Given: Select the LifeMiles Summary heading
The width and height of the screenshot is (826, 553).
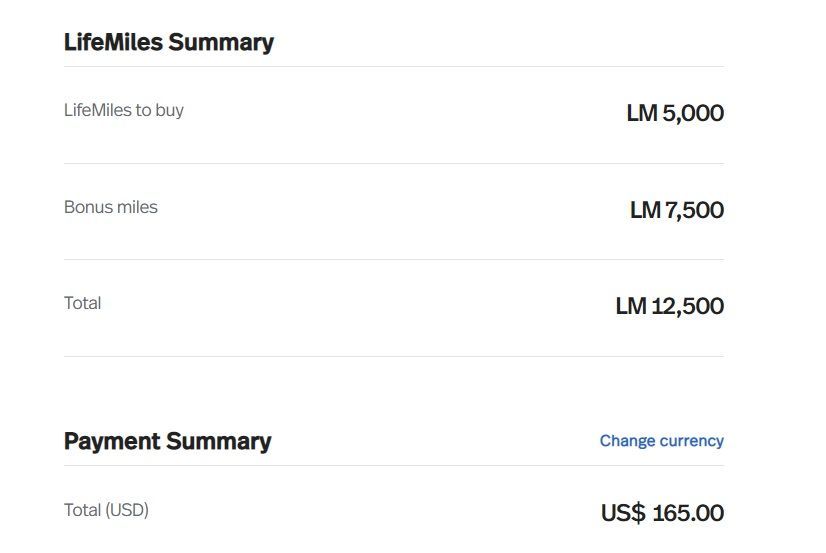Looking at the screenshot, I should coord(169,43).
